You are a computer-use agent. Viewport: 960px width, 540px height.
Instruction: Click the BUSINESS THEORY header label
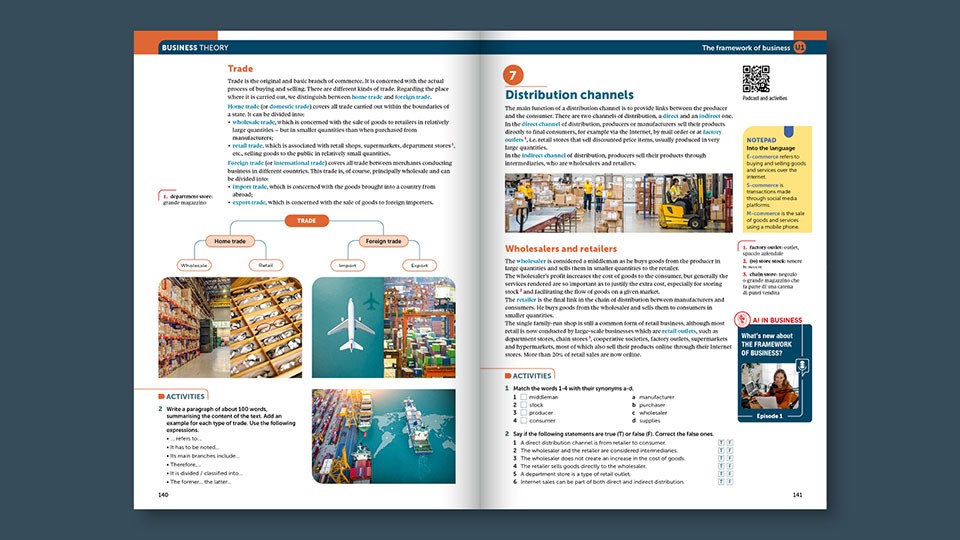195,47
